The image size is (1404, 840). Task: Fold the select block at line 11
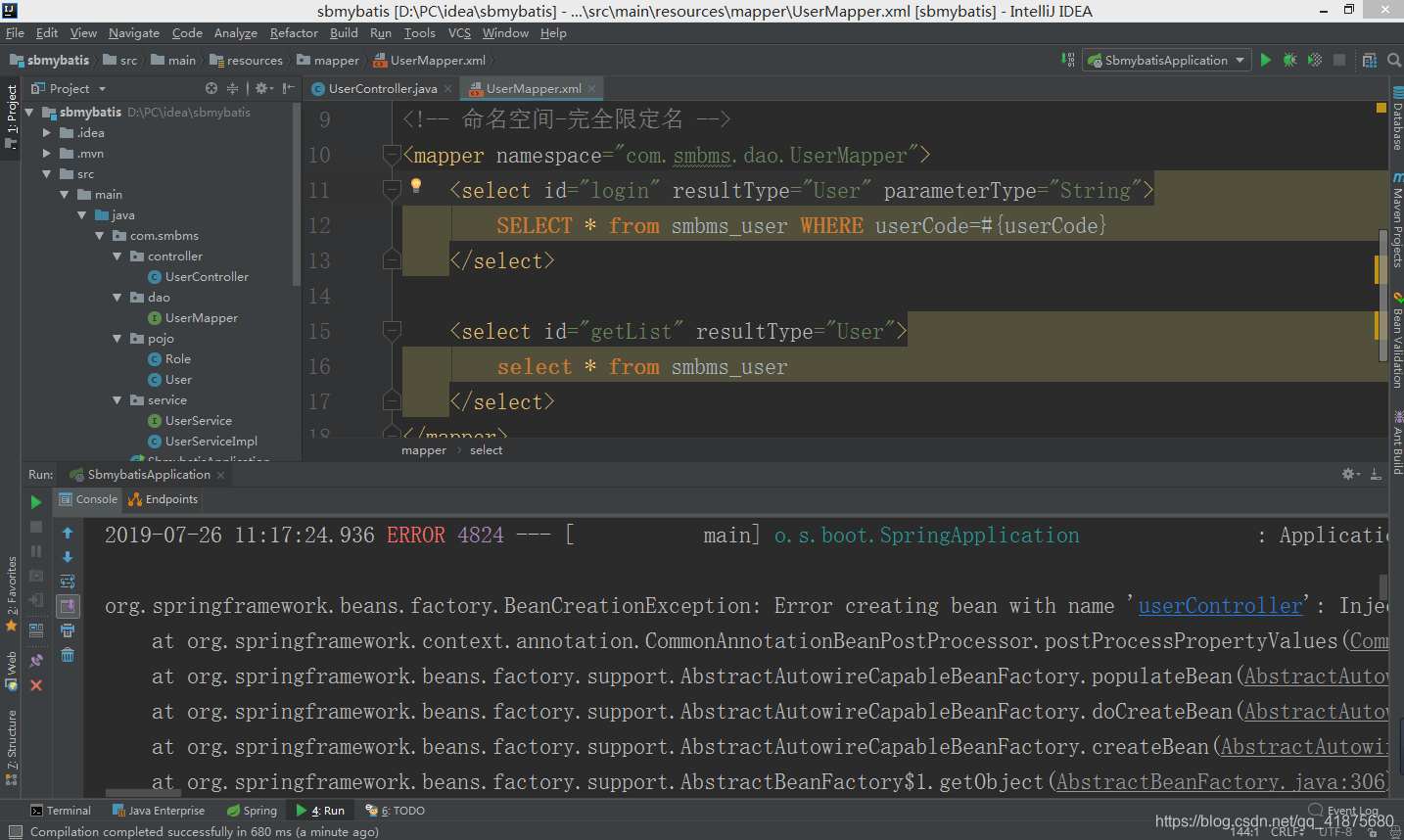(392, 190)
